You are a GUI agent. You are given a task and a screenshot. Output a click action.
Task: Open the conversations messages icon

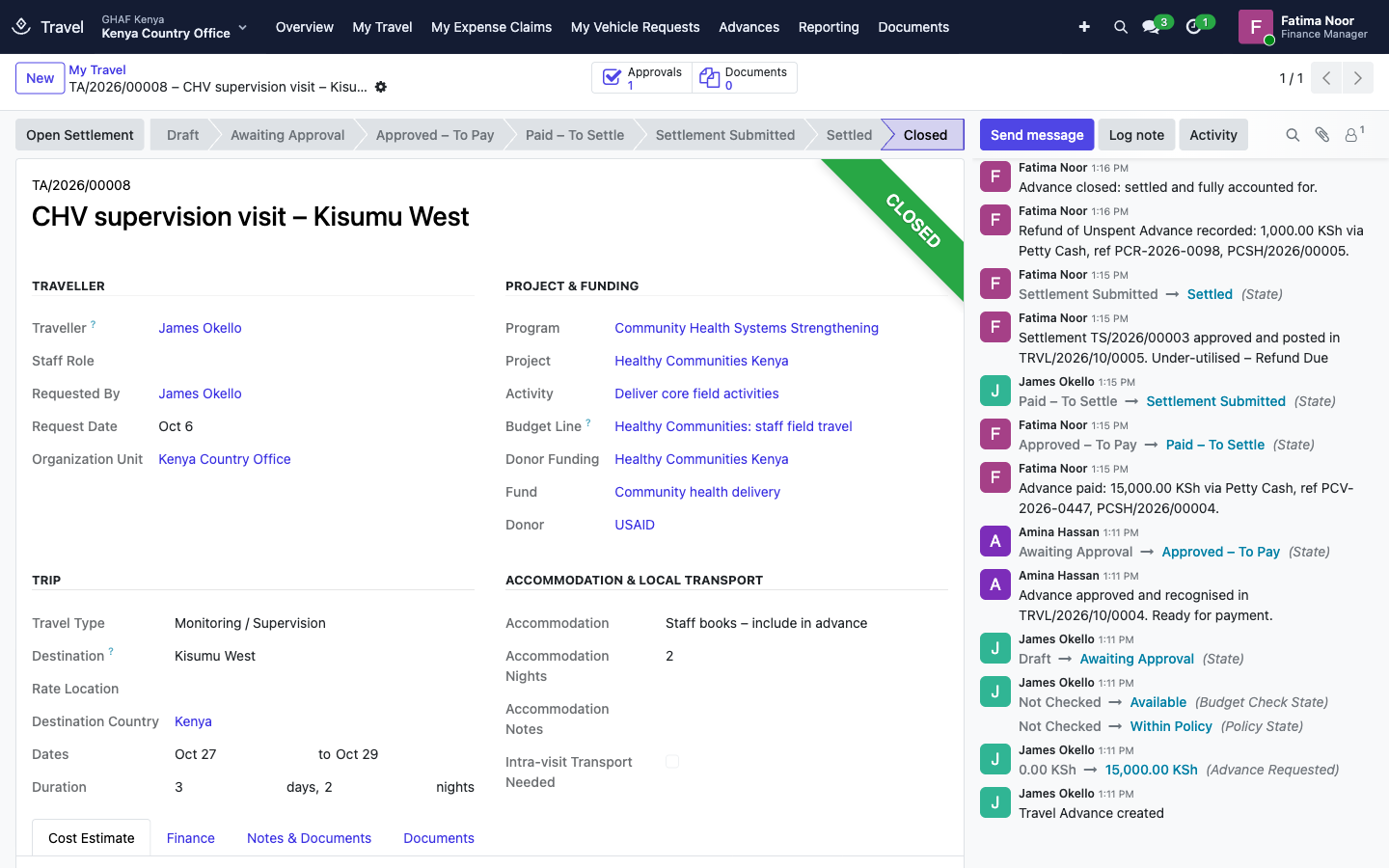coord(1151,27)
